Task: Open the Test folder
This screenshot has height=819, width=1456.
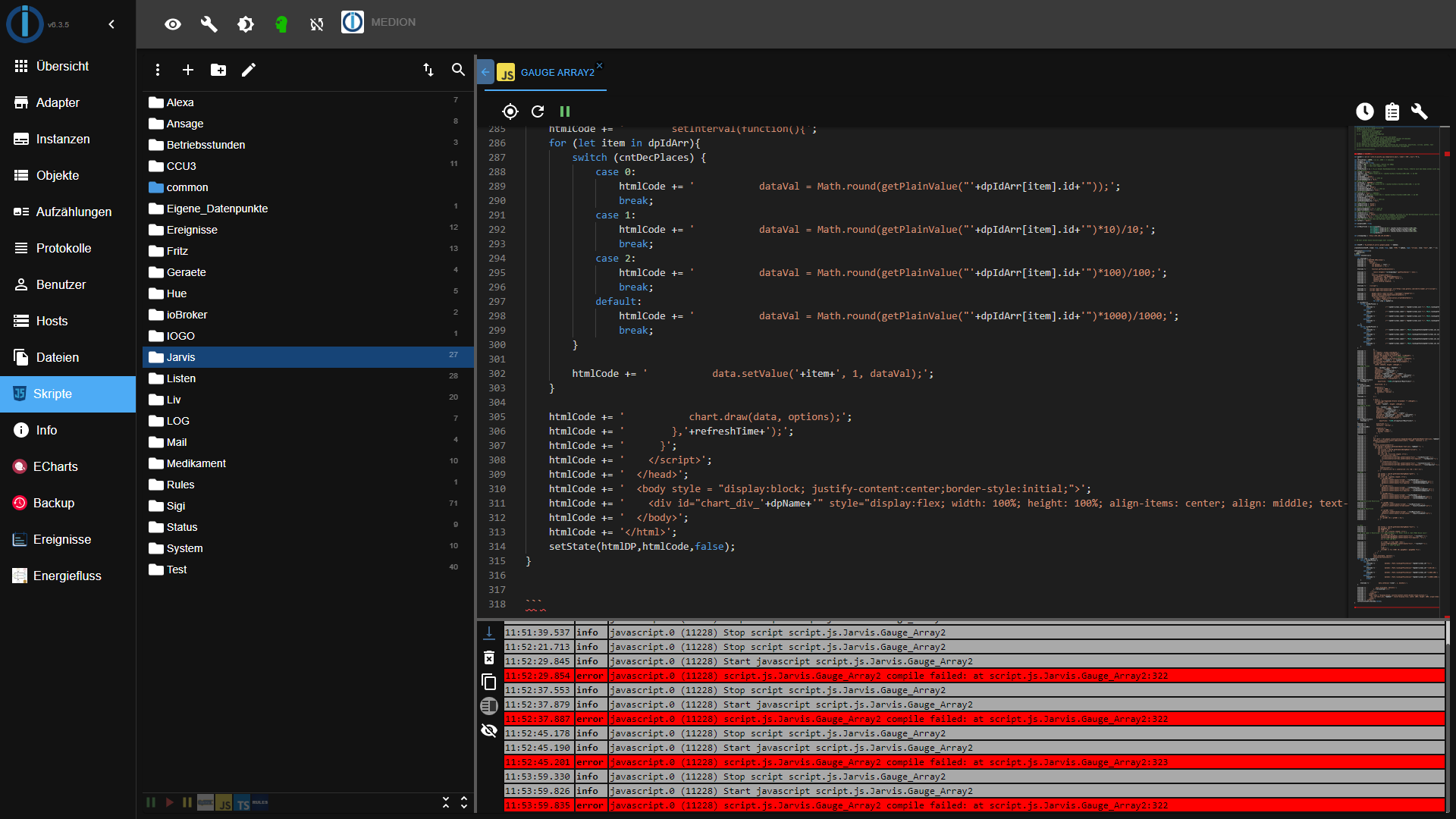Action: tap(308, 570)
